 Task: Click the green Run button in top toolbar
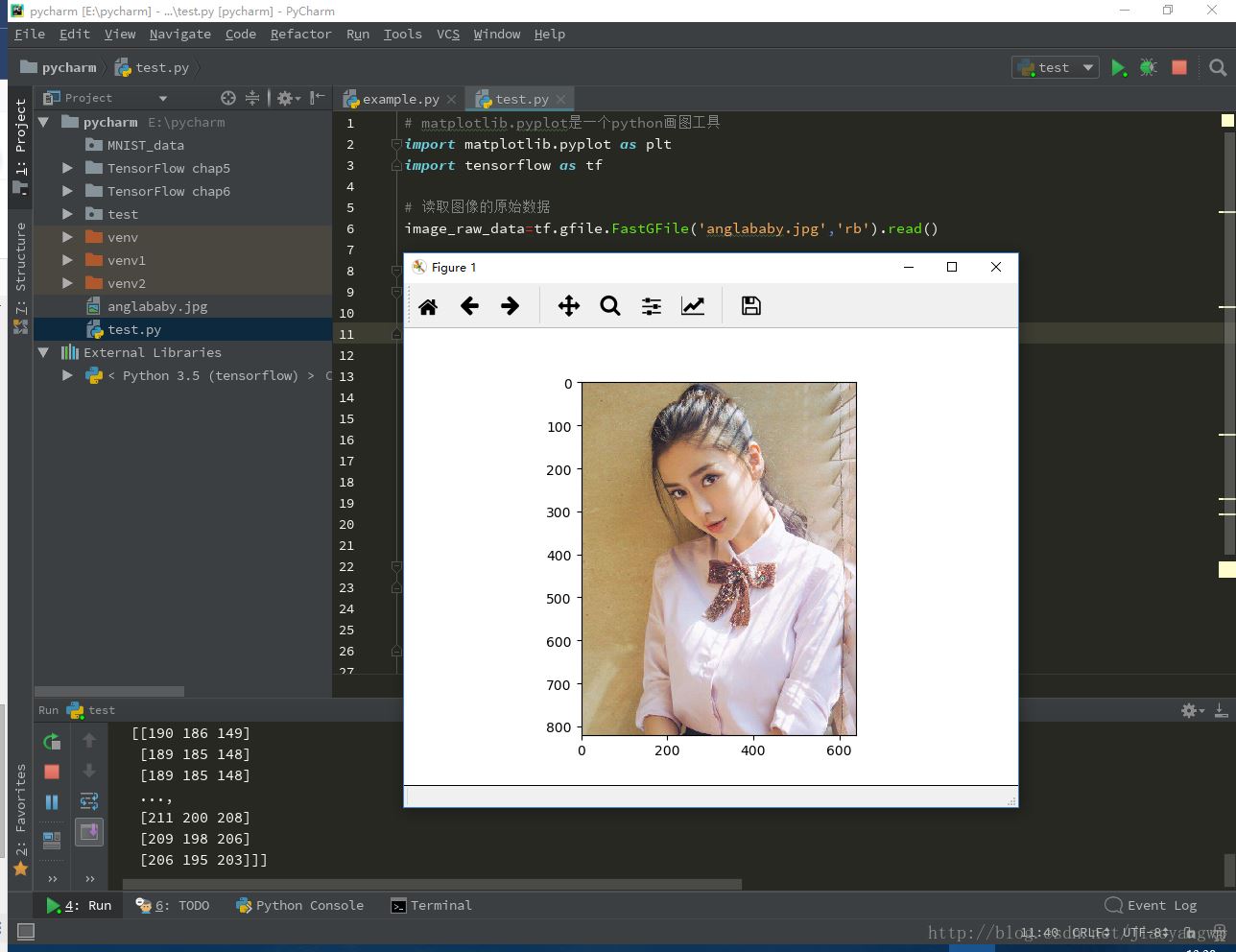1118,67
